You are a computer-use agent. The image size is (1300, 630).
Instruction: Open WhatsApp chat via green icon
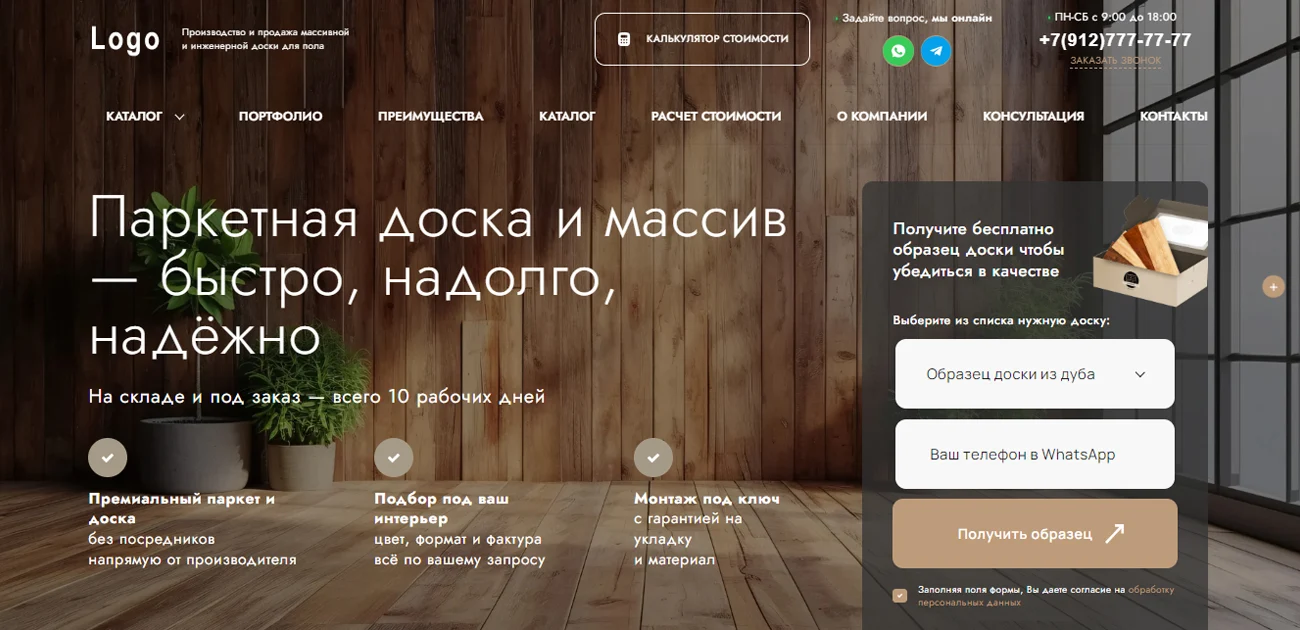point(898,51)
